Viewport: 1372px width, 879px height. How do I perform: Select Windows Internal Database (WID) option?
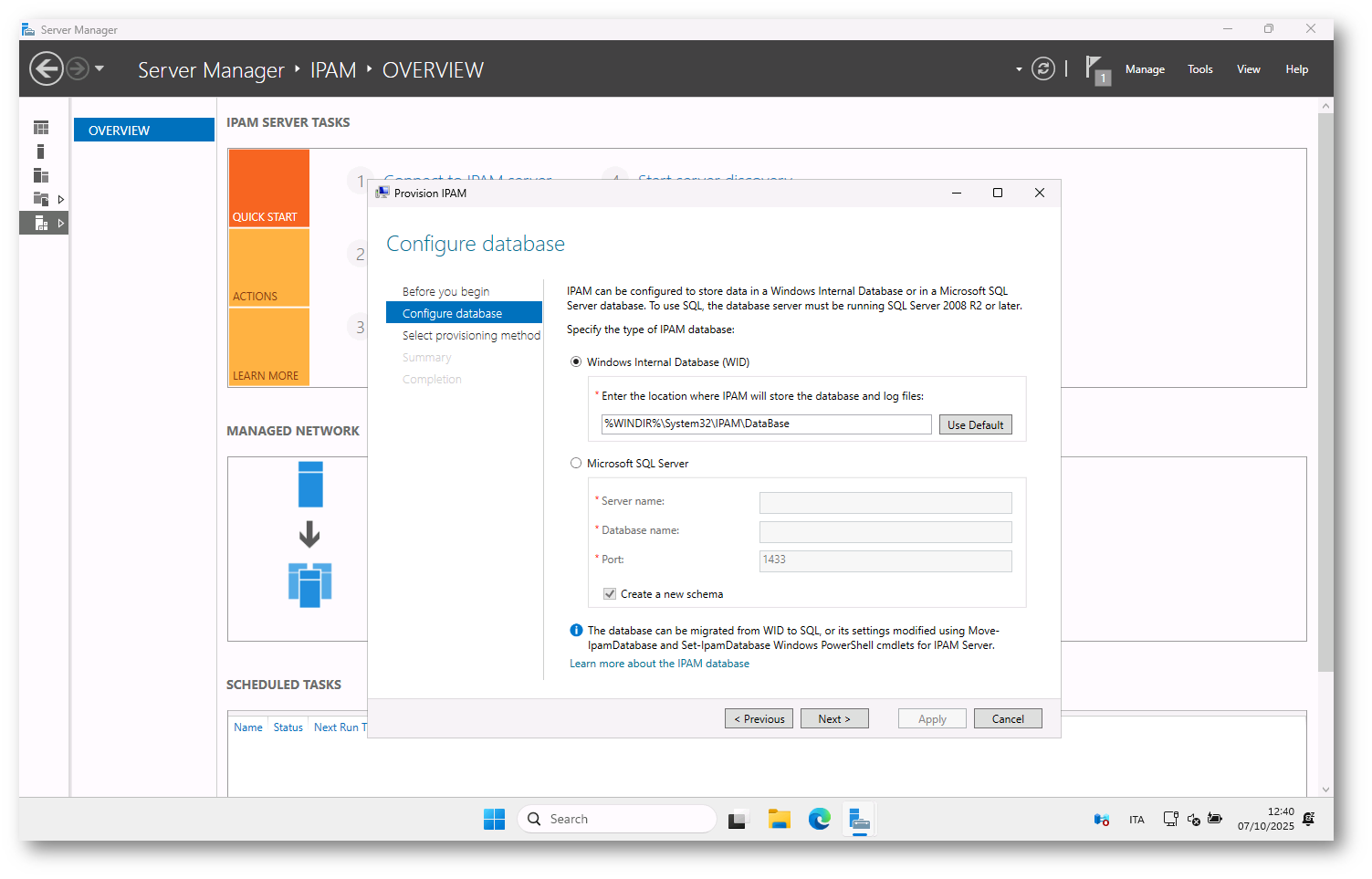(576, 362)
